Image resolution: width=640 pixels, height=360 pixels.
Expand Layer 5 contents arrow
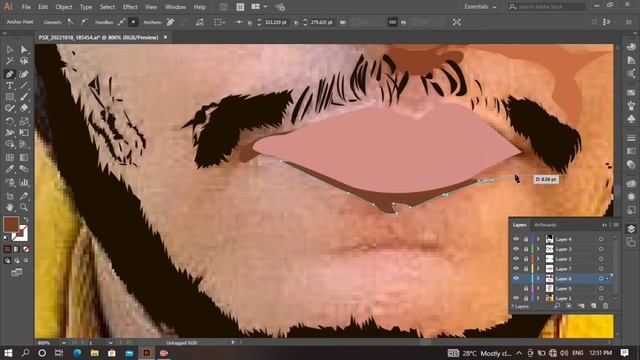point(538,289)
